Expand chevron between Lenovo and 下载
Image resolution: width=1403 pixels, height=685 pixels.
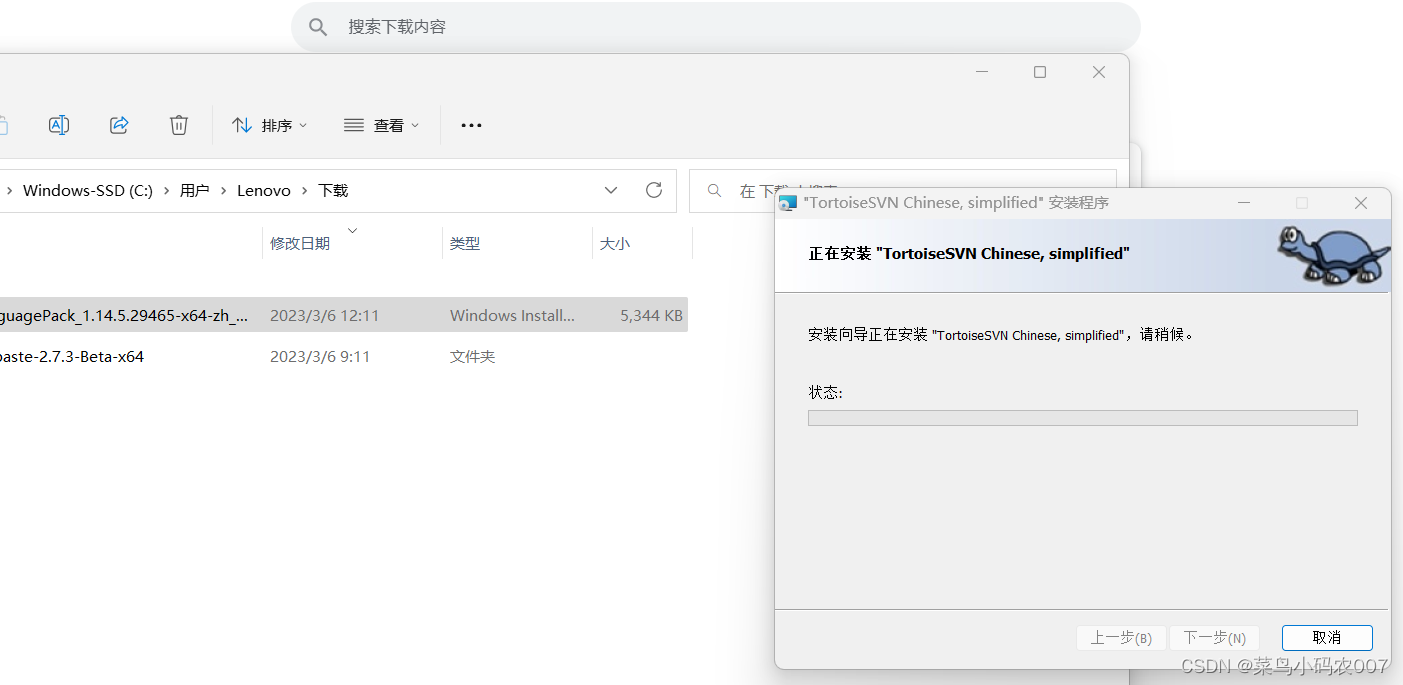(x=305, y=190)
